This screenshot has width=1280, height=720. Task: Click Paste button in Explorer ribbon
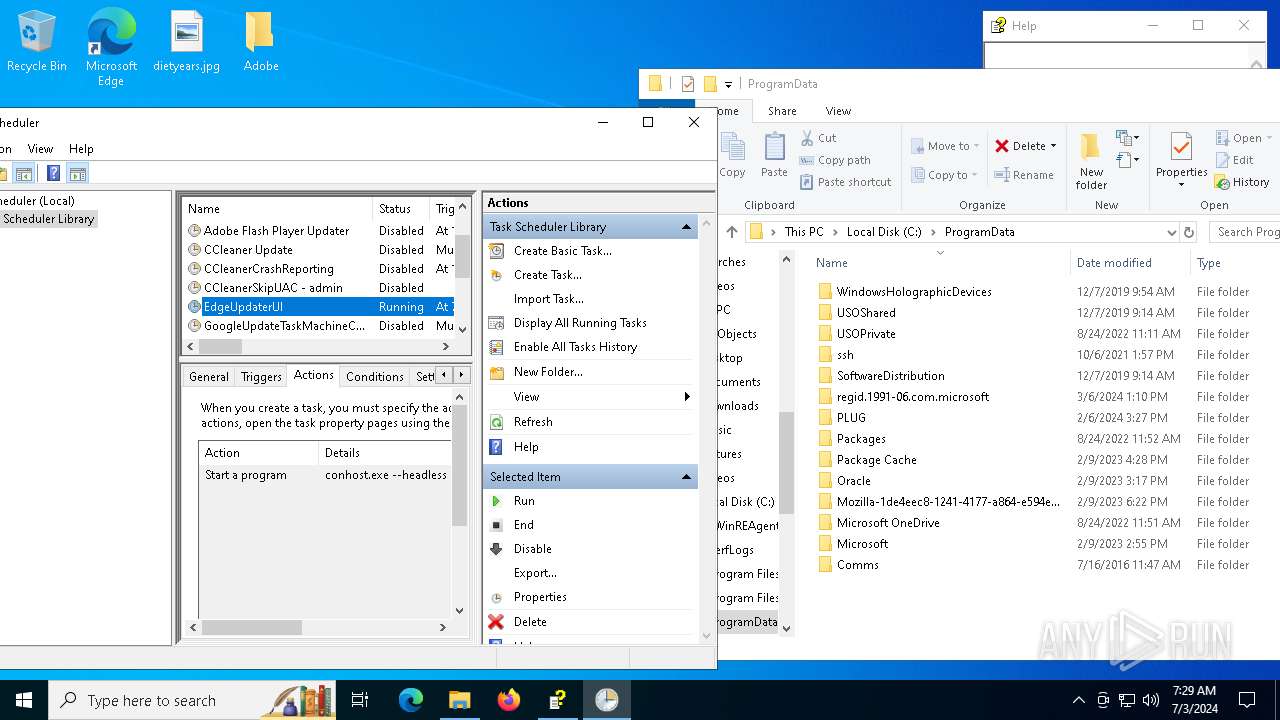point(774,155)
